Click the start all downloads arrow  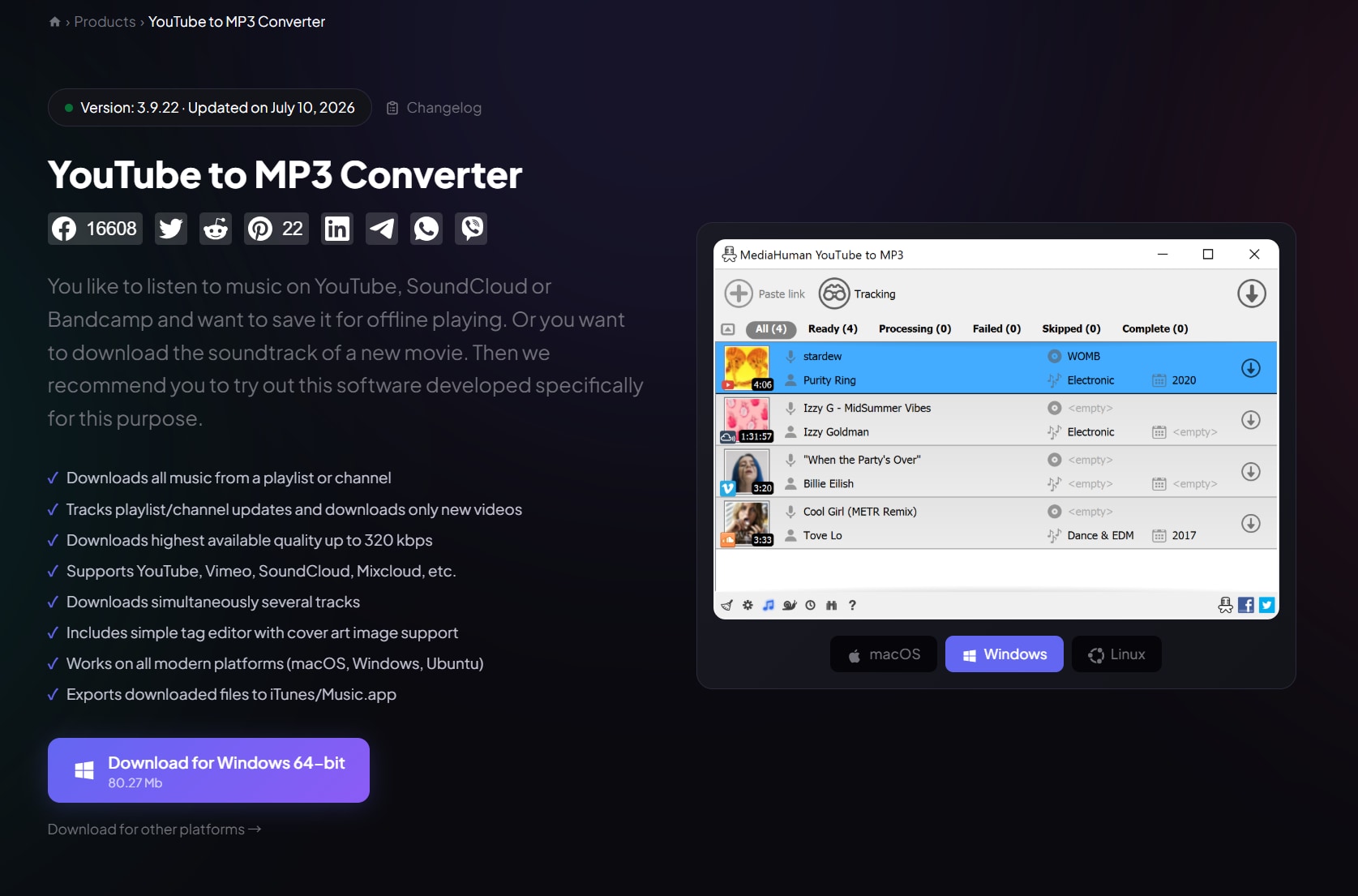[1252, 294]
